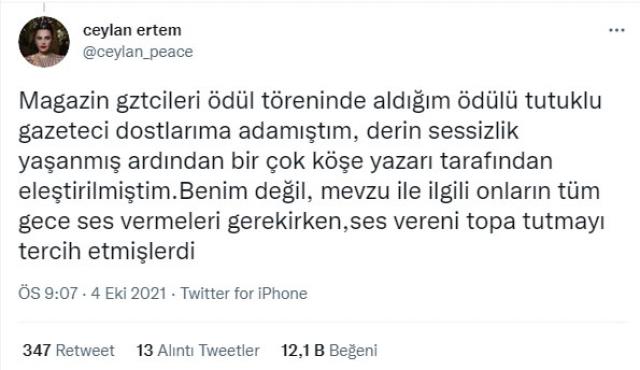Screen dimensions: 640x370
Task: View the 12,1 B Beğeni list
Action: 329,350
